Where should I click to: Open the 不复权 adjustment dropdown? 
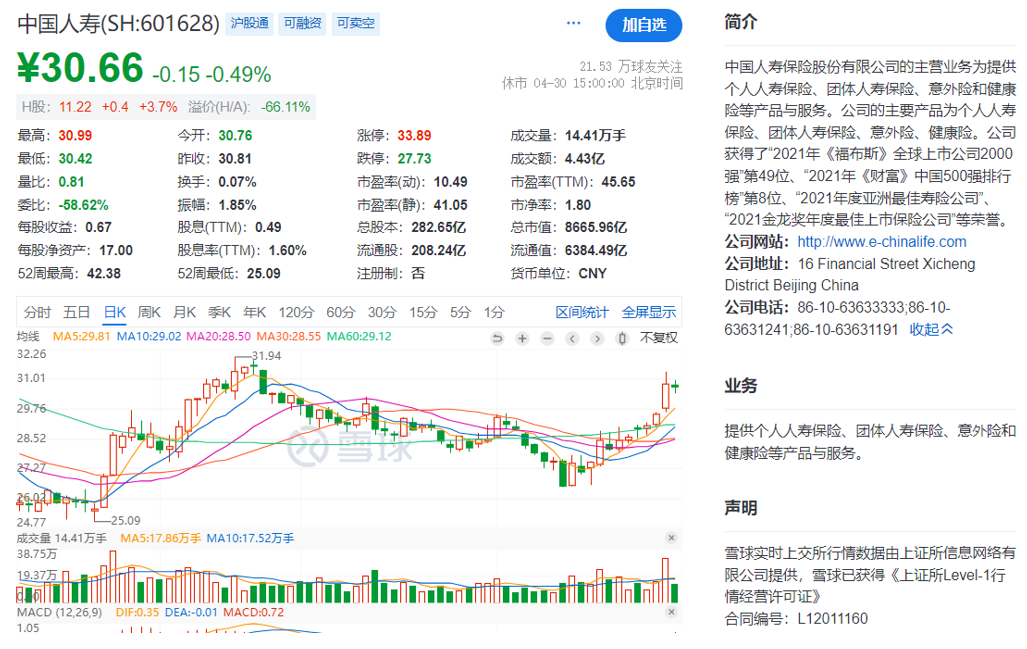tap(659, 338)
